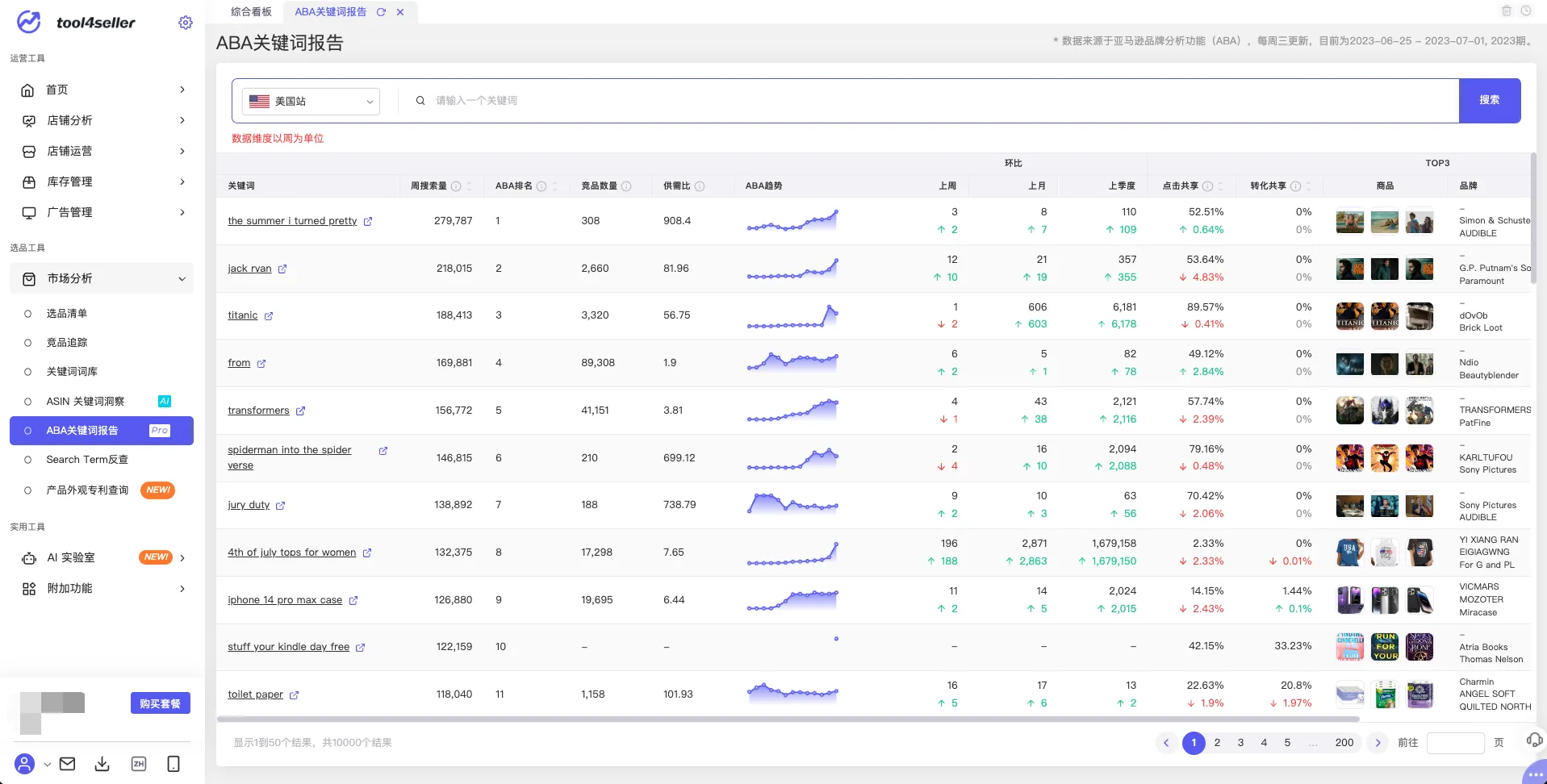Screen dimensions: 1547x784
Task: Open external link for titanic
Action: click(x=269, y=316)
